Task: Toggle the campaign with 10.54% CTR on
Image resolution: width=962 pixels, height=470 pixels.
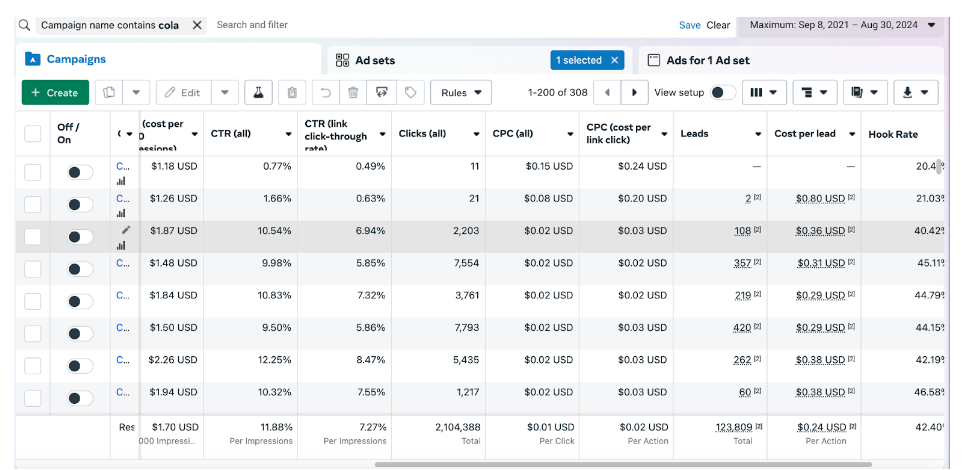Action: (80, 237)
